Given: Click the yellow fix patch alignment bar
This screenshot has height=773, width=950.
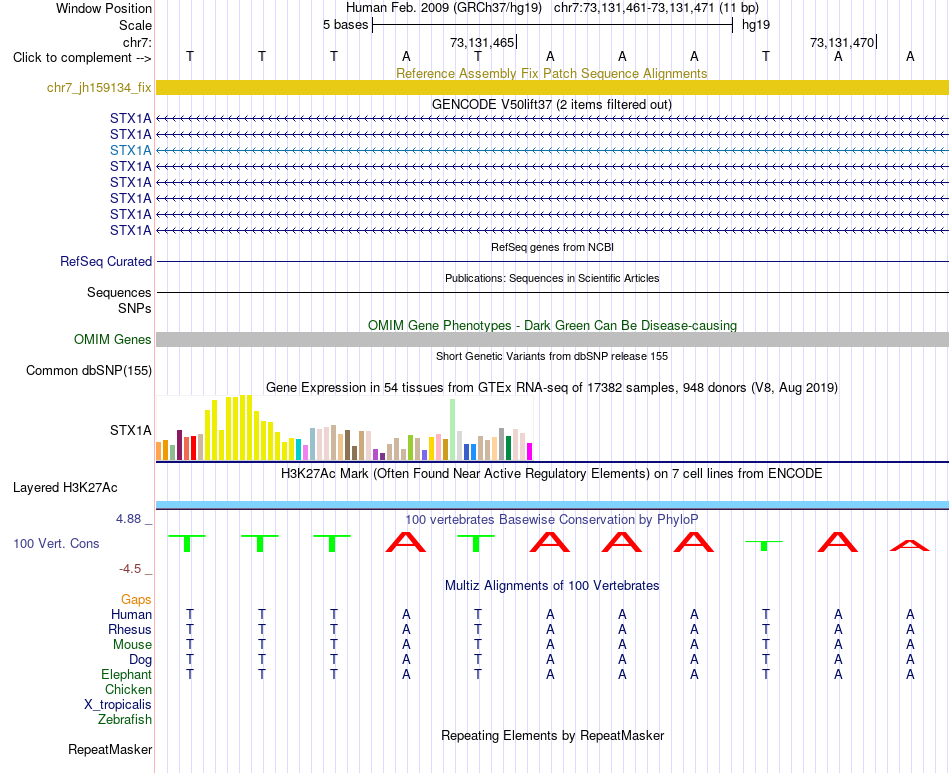Looking at the screenshot, I should click(x=552, y=87).
